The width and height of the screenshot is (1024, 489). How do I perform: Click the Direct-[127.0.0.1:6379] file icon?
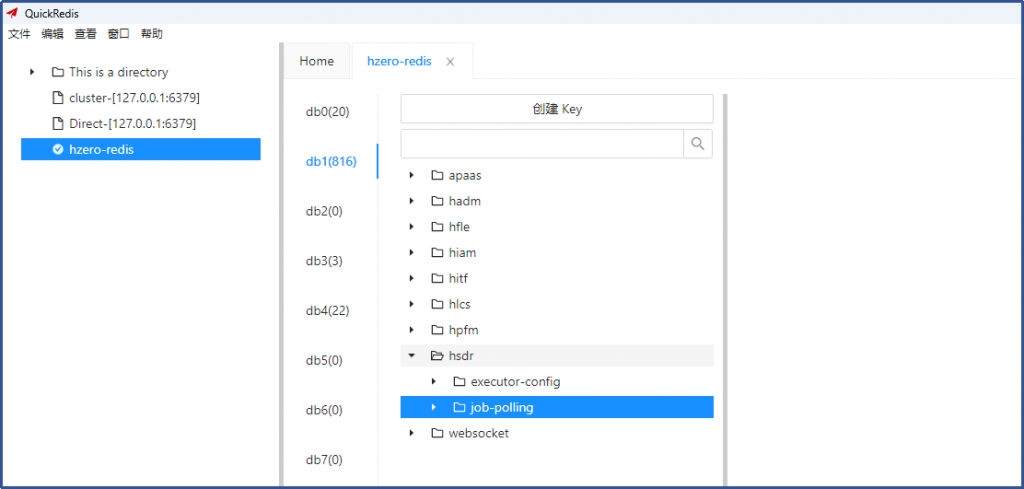coord(58,124)
